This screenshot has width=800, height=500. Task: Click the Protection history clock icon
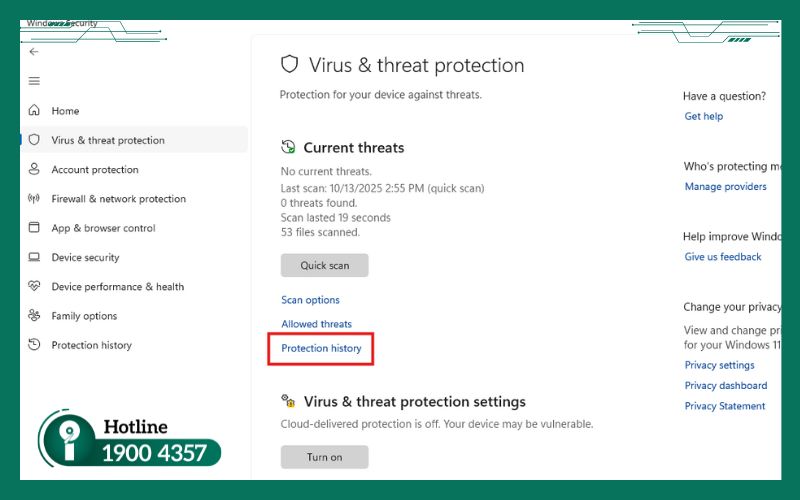click(x=34, y=345)
